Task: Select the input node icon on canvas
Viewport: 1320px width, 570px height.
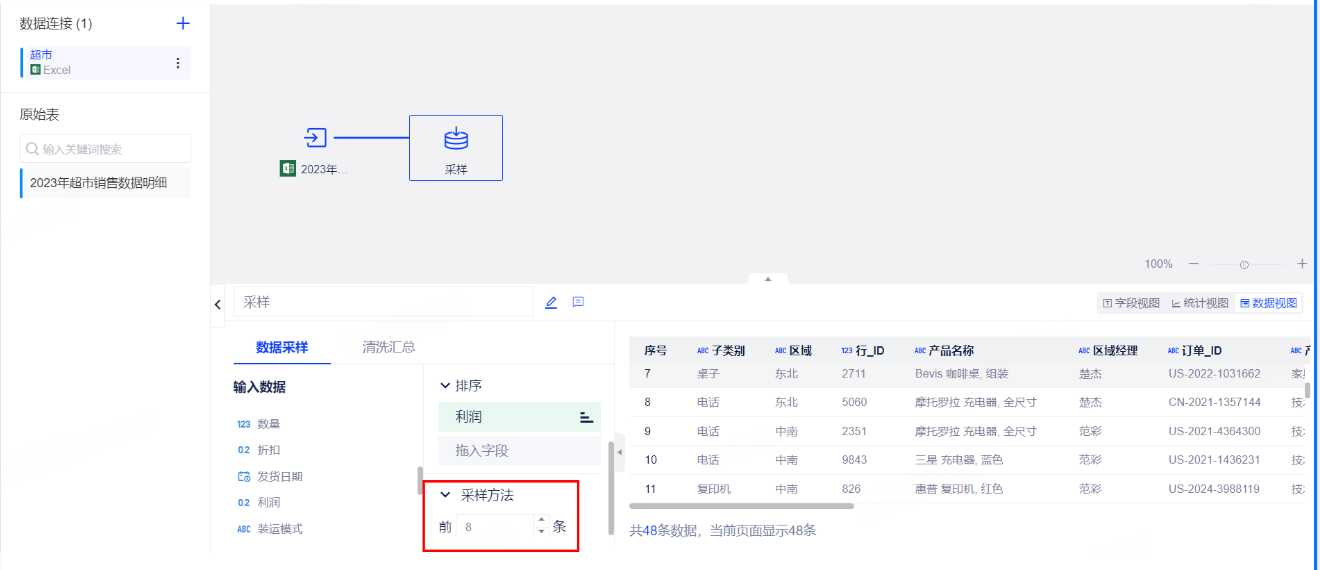Action: pos(316,138)
